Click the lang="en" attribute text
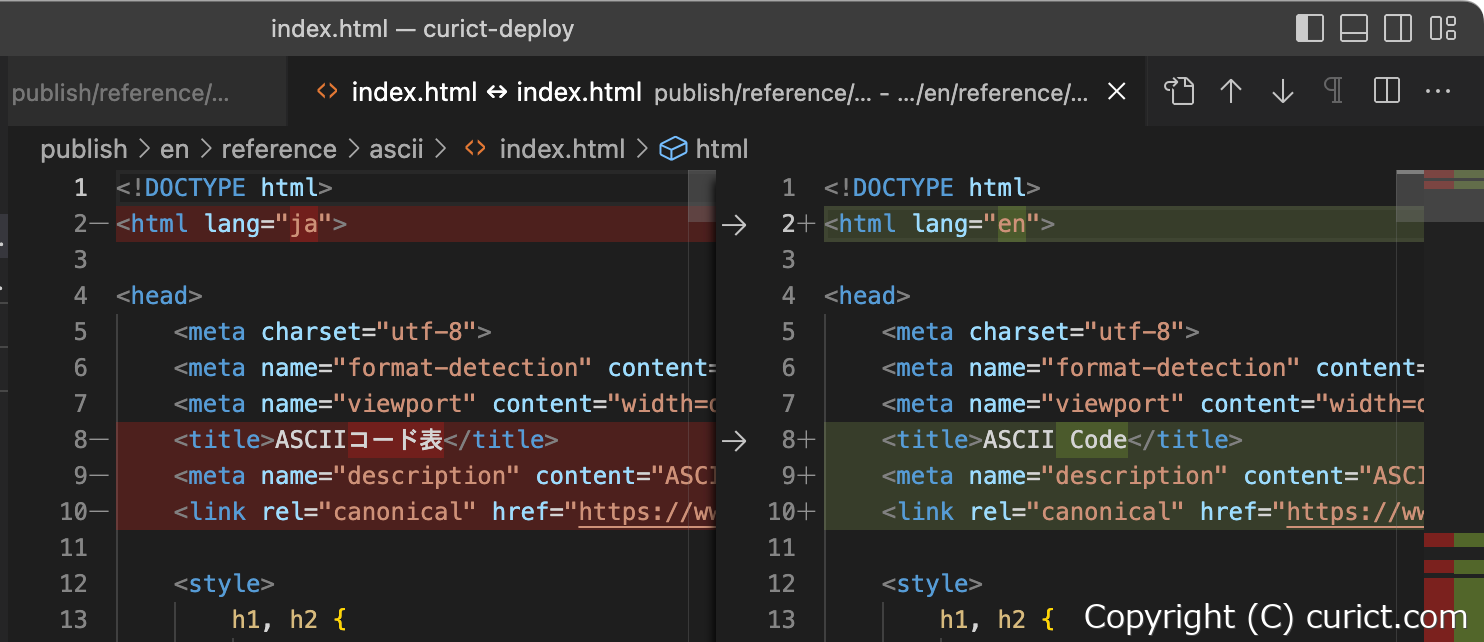Screen dimensions: 1484x642 (x=977, y=224)
